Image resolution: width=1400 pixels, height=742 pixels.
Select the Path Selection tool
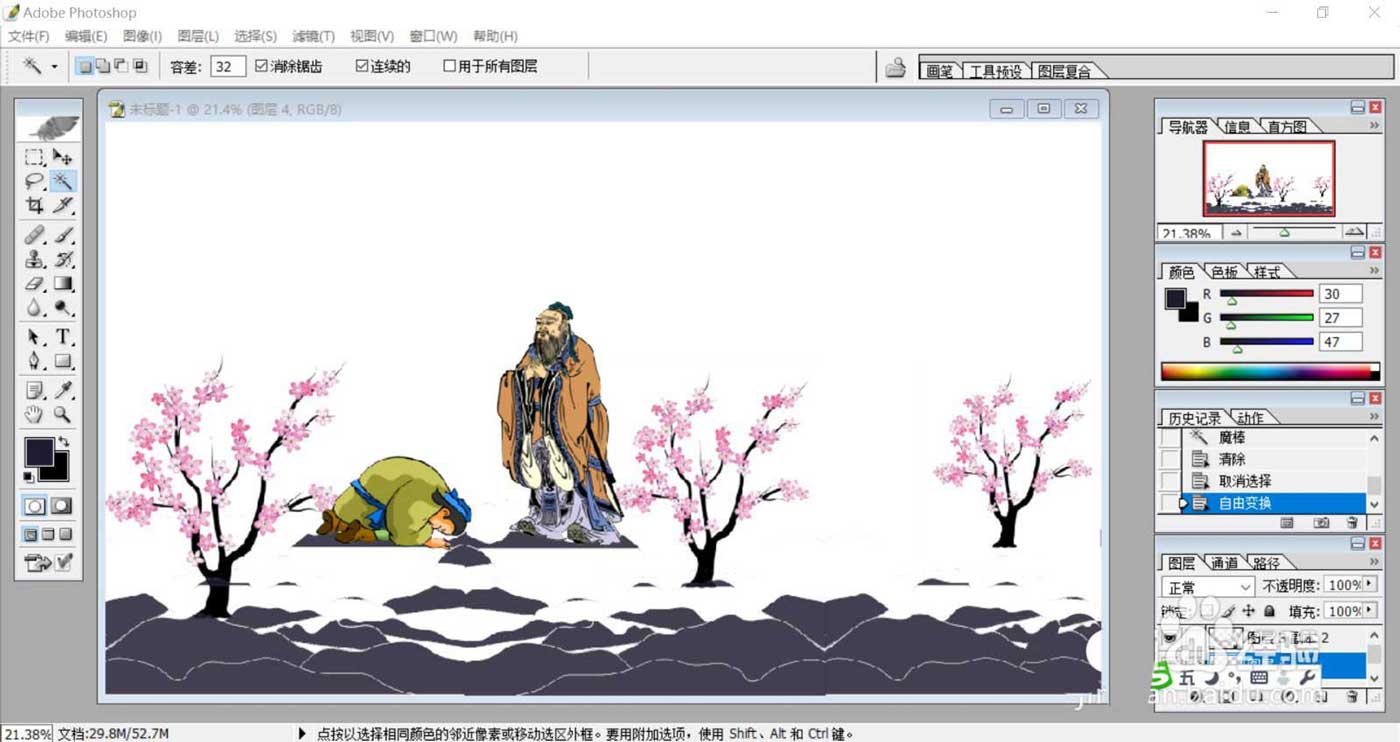click(x=34, y=337)
